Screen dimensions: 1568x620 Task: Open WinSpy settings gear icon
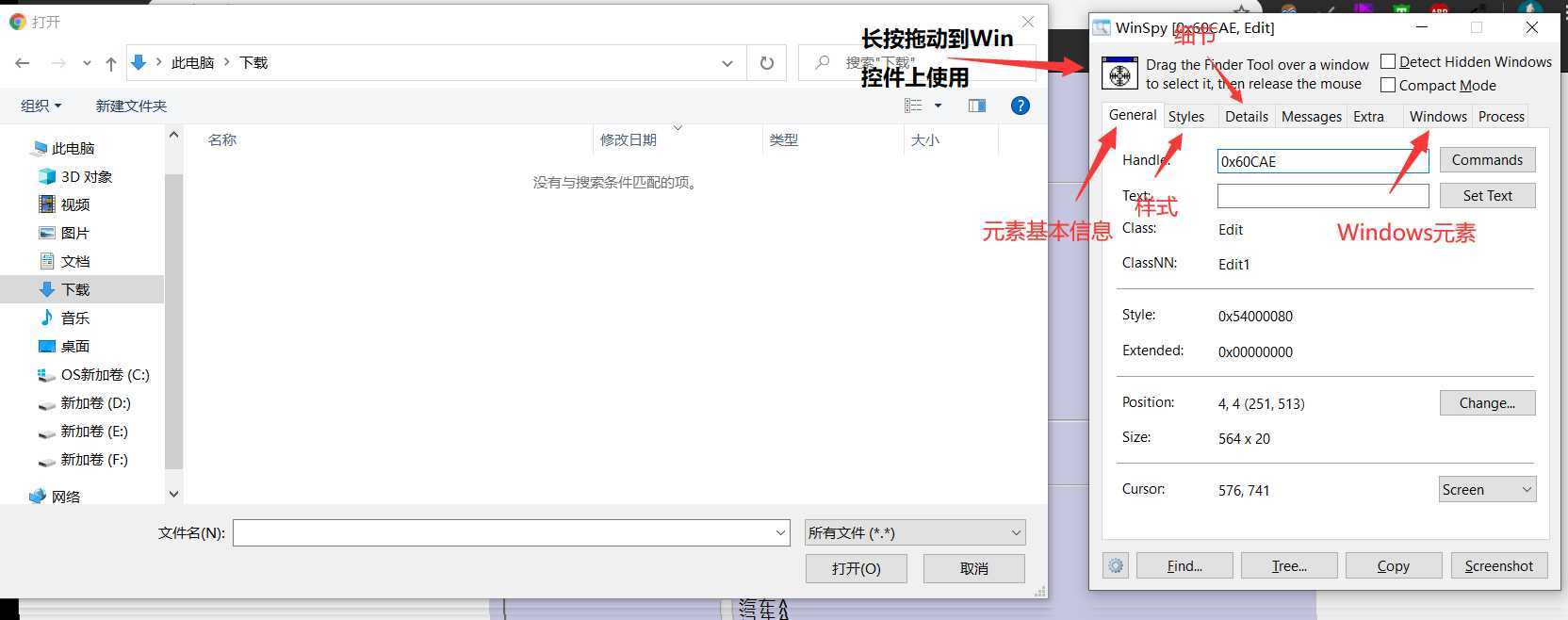(1116, 565)
